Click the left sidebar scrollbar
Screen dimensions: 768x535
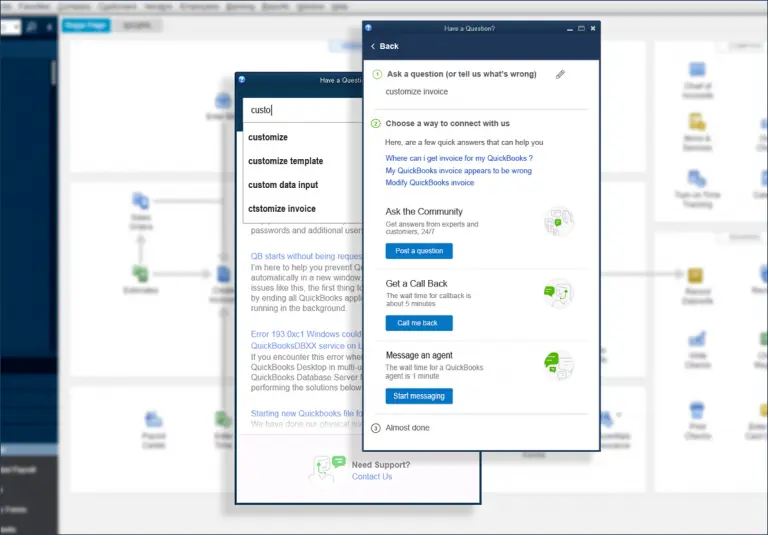[x=53, y=73]
